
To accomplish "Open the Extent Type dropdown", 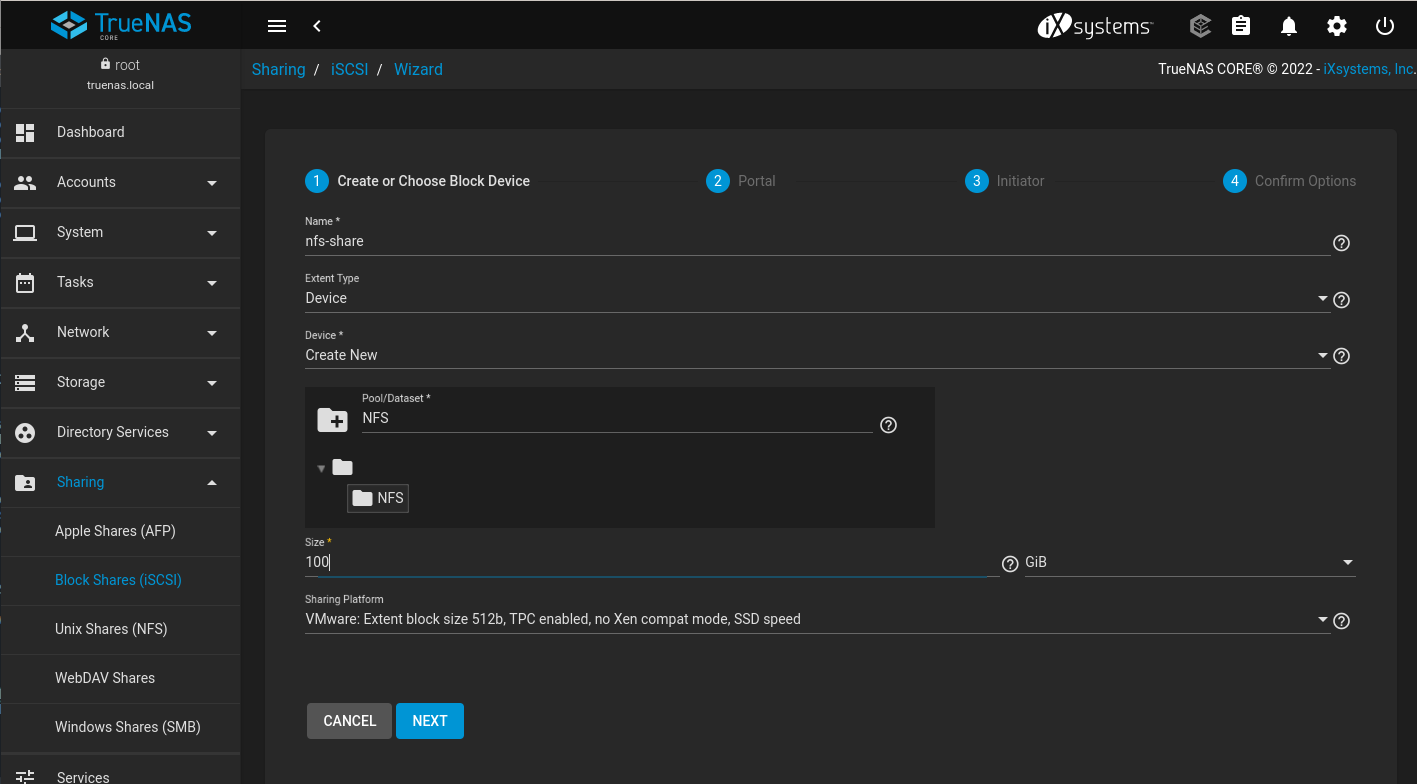I will pyautogui.click(x=817, y=298).
